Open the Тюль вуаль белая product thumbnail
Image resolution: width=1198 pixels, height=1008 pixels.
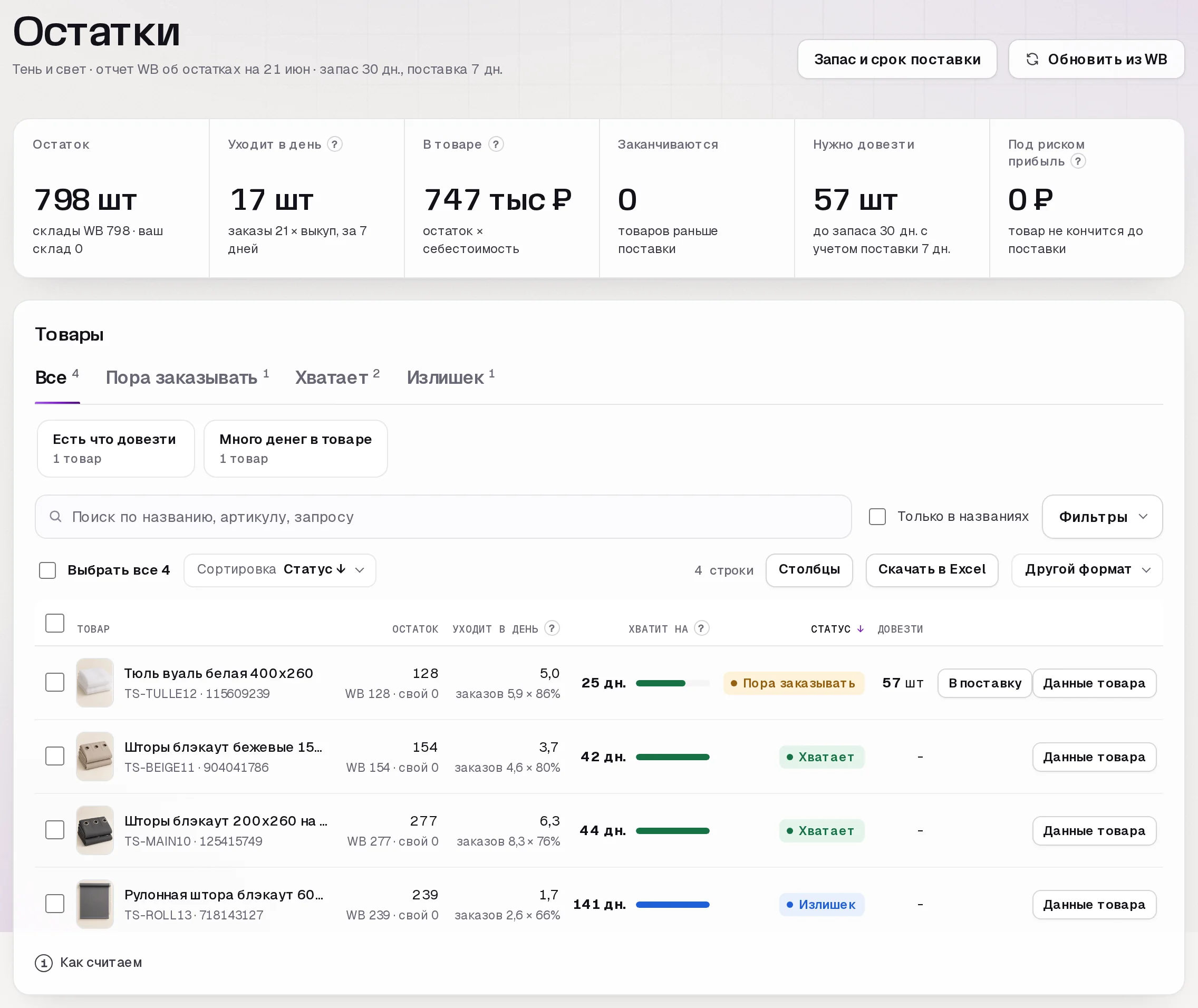pos(95,682)
